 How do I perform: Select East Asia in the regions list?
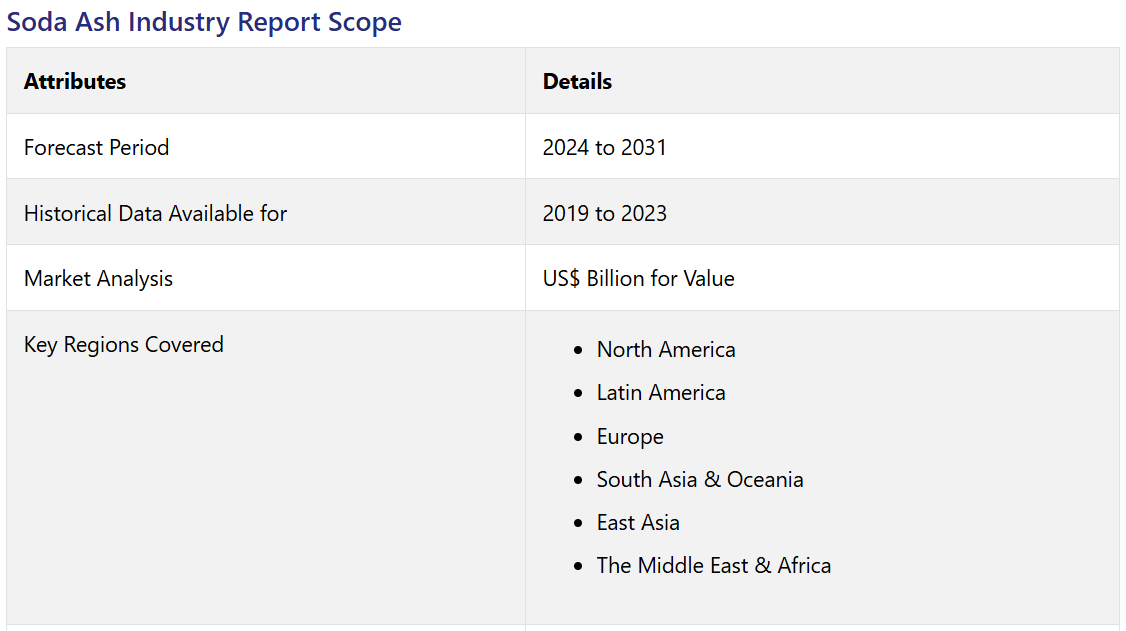click(638, 523)
